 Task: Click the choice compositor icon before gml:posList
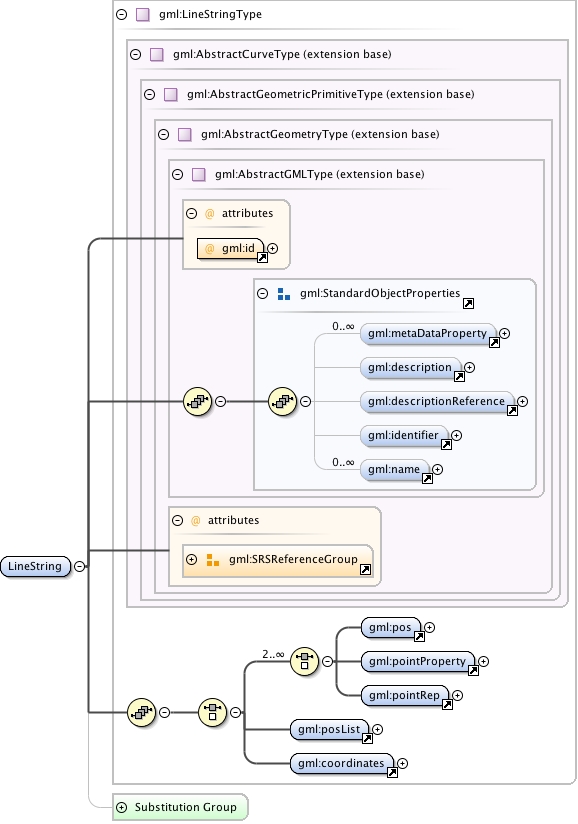[x=212, y=712]
